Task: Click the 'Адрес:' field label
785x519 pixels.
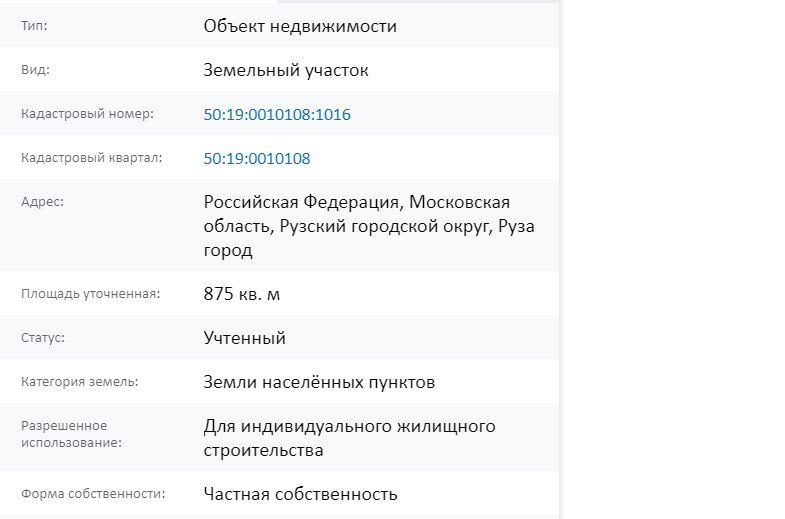Action: point(43,202)
